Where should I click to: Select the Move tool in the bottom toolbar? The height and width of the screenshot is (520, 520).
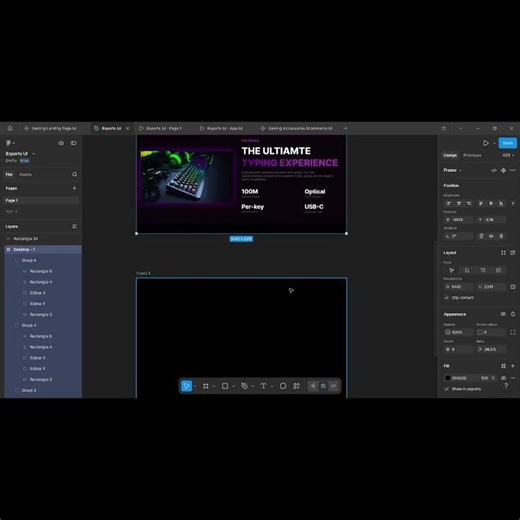tap(186, 386)
